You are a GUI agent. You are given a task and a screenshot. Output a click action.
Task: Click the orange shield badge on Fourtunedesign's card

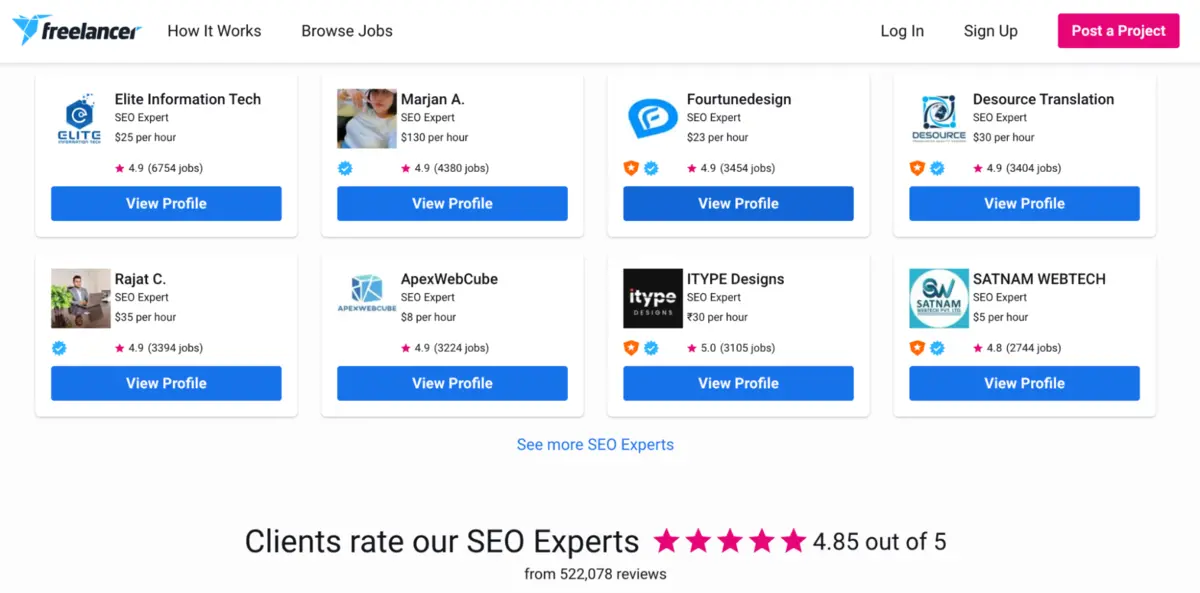(631, 168)
